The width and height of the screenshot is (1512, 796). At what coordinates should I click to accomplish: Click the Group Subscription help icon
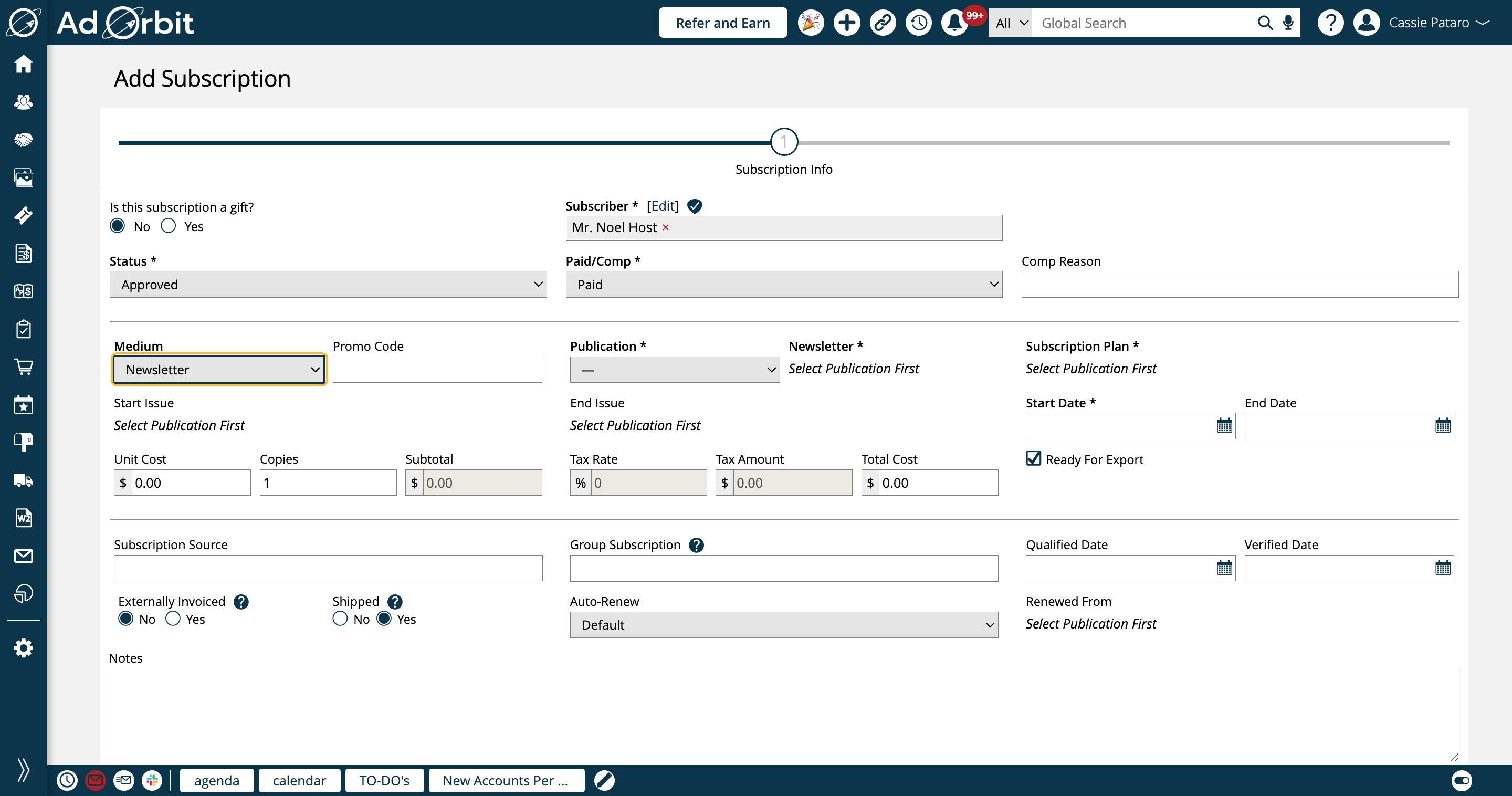(x=696, y=544)
